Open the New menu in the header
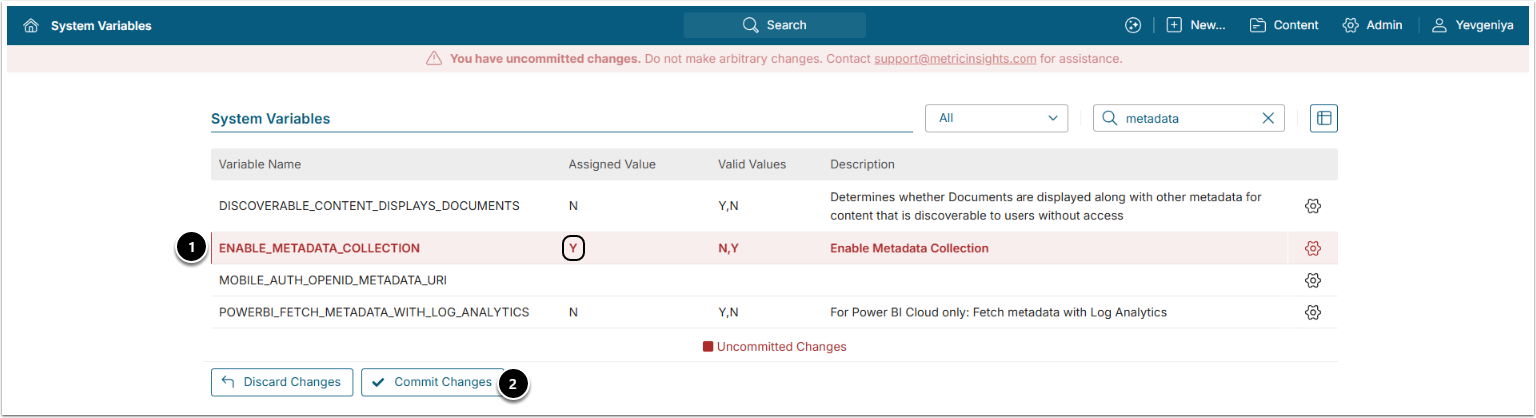Viewport: 1536px width, 418px height. click(1196, 25)
